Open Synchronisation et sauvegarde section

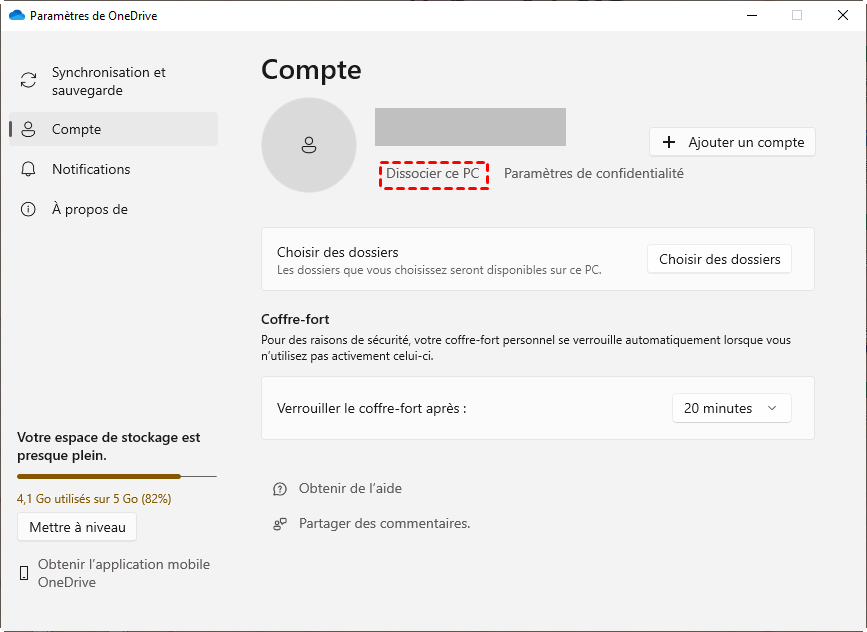(x=113, y=81)
